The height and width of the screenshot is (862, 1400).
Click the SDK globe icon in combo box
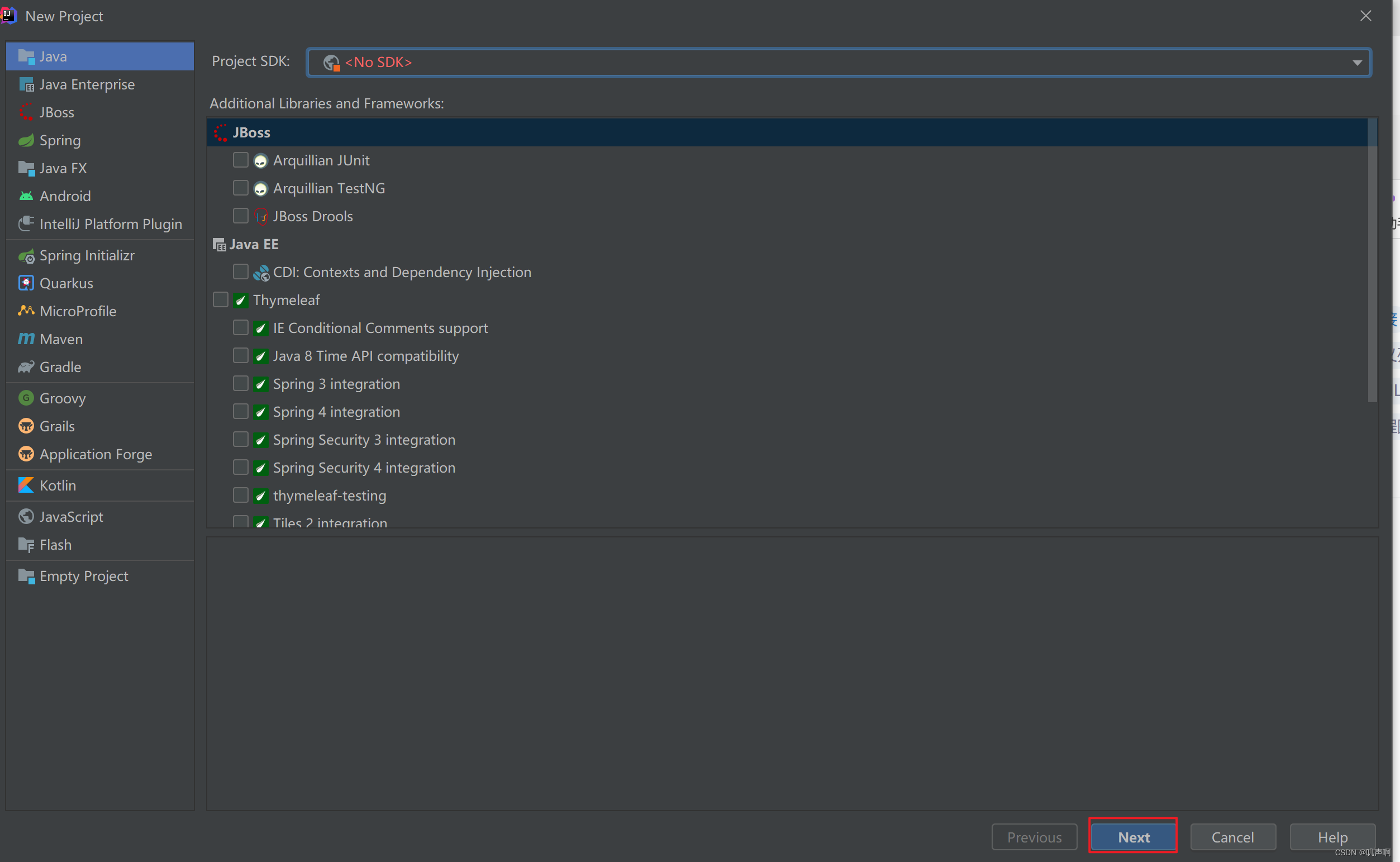[331, 63]
